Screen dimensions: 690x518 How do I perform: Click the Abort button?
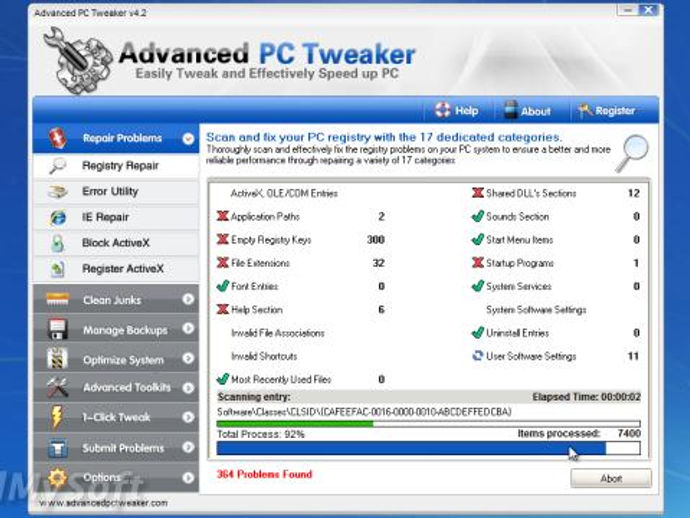611,478
